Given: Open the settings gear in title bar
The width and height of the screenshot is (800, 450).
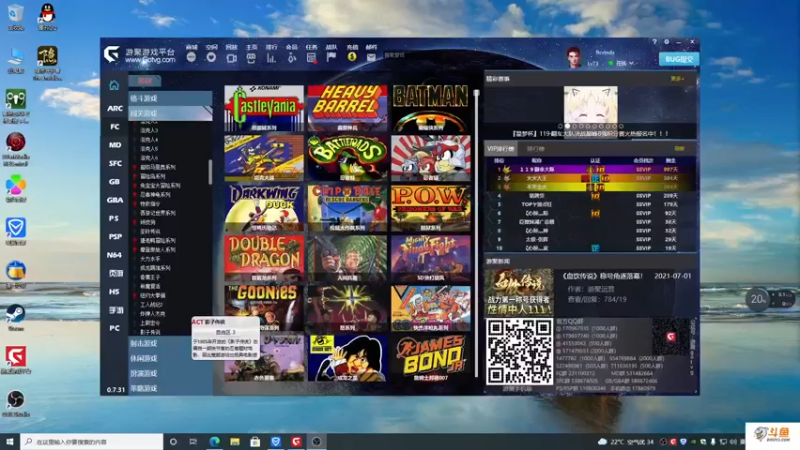Looking at the screenshot, I should tap(666, 42).
